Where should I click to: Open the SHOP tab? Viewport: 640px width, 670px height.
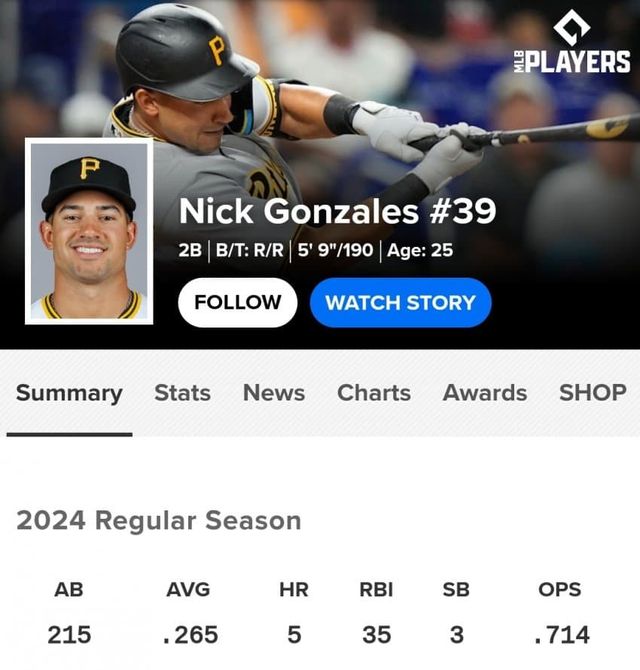coord(593,393)
